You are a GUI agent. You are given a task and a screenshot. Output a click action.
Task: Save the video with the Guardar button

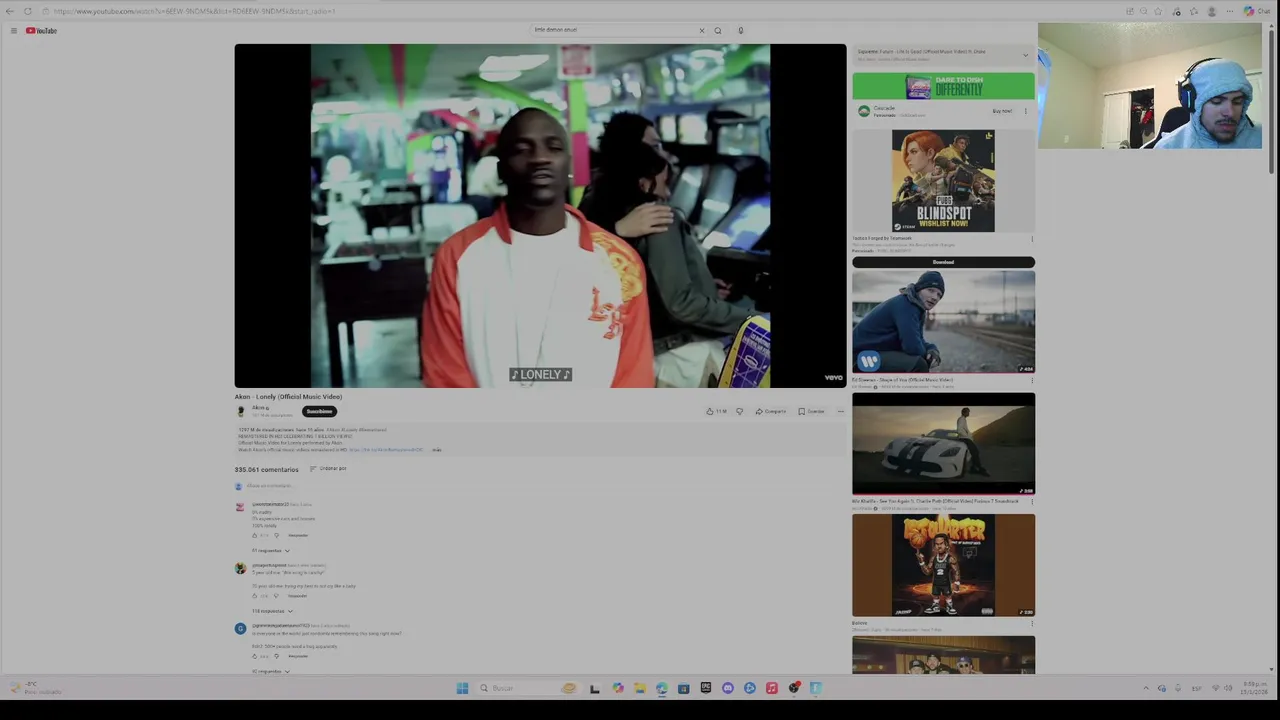[x=812, y=411]
